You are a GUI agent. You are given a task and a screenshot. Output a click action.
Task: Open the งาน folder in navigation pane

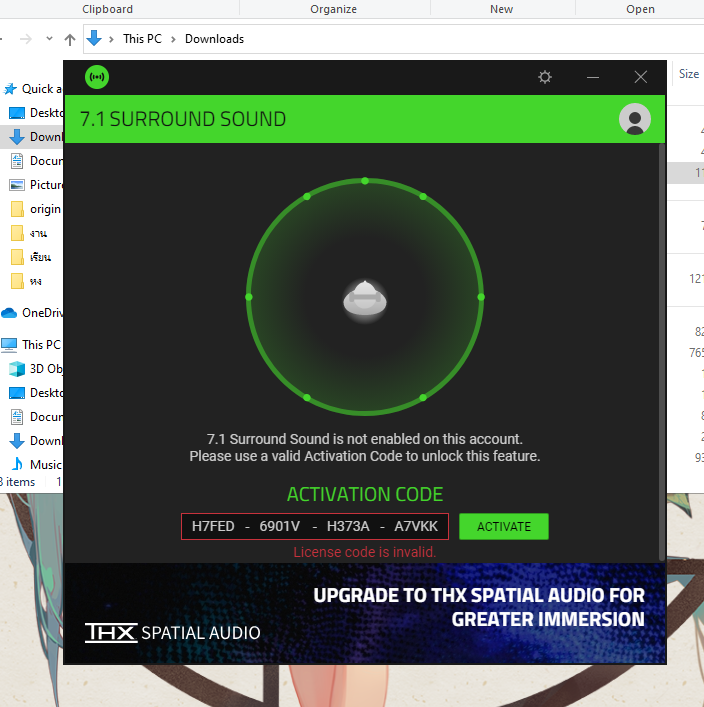tap(29, 233)
